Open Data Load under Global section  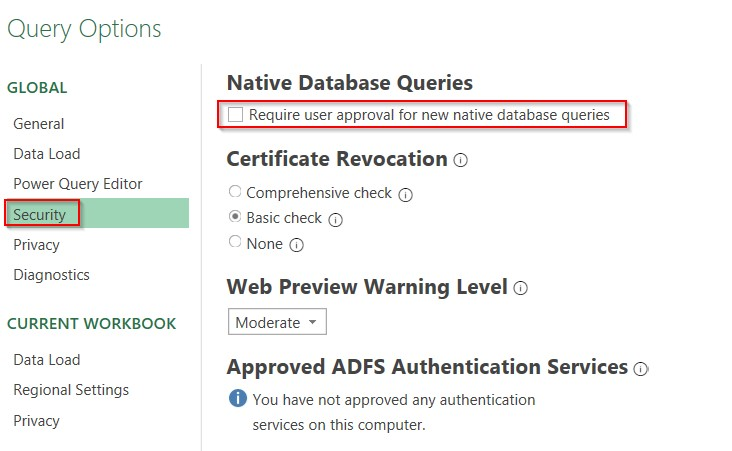coord(47,154)
